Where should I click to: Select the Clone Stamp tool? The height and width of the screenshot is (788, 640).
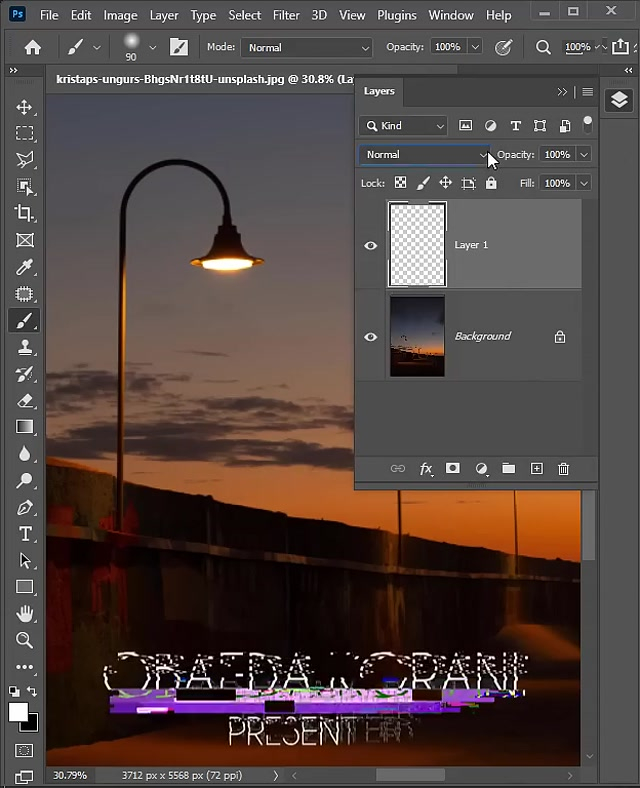25,347
